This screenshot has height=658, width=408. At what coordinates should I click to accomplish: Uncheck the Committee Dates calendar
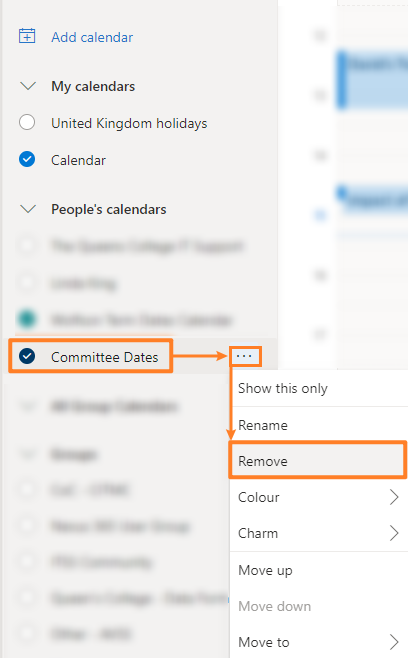pos(27,356)
